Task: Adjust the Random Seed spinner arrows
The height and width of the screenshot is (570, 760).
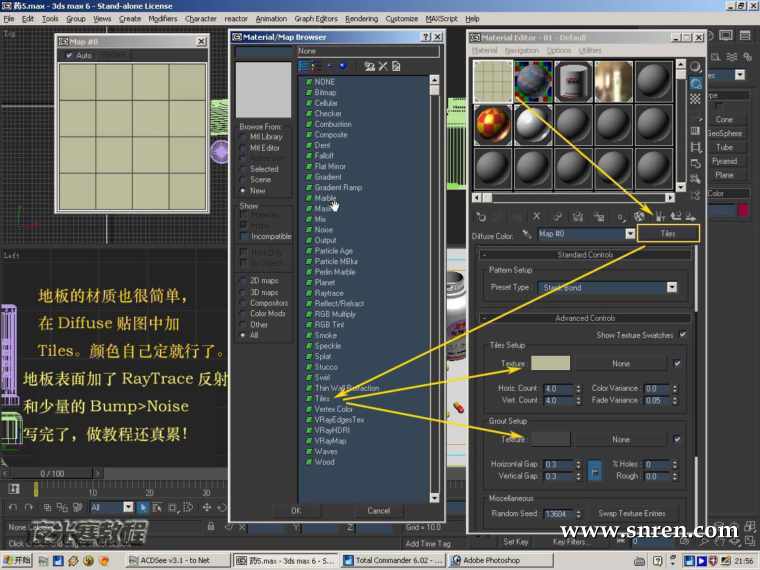Action: 578,514
